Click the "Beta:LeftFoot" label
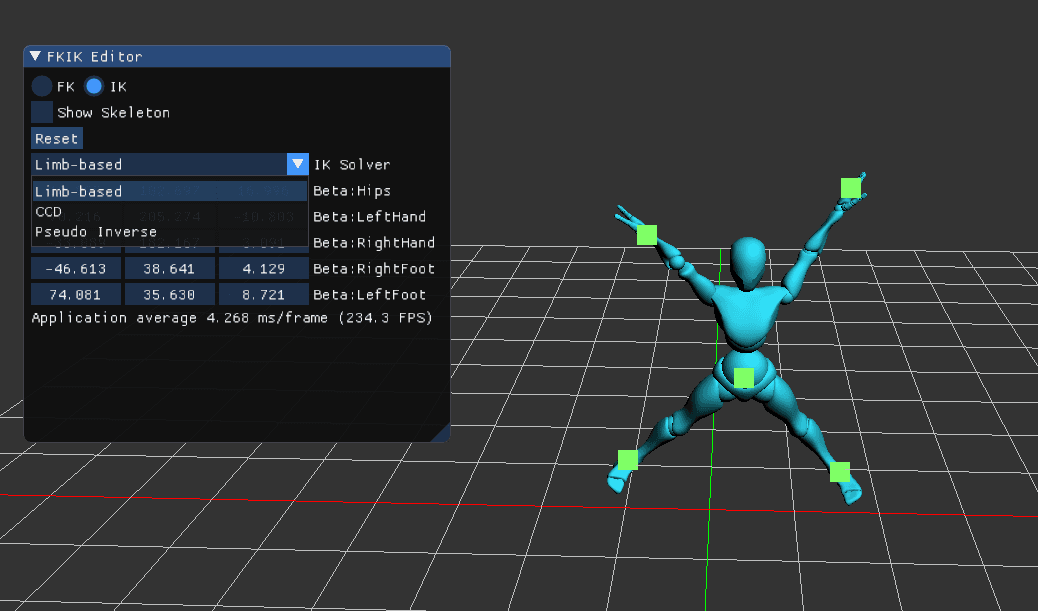The width and height of the screenshot is (1038, 611). point(369,295)
